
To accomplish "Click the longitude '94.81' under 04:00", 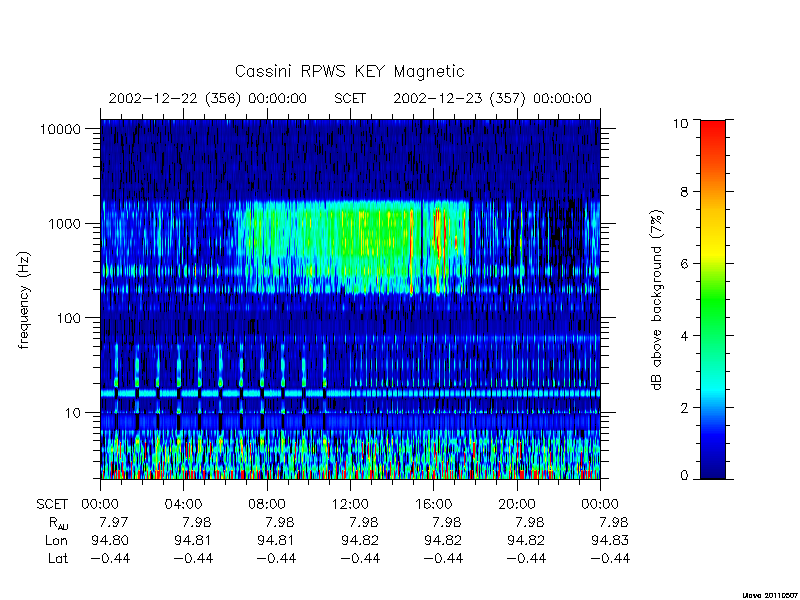I will (x=193, y=540).
